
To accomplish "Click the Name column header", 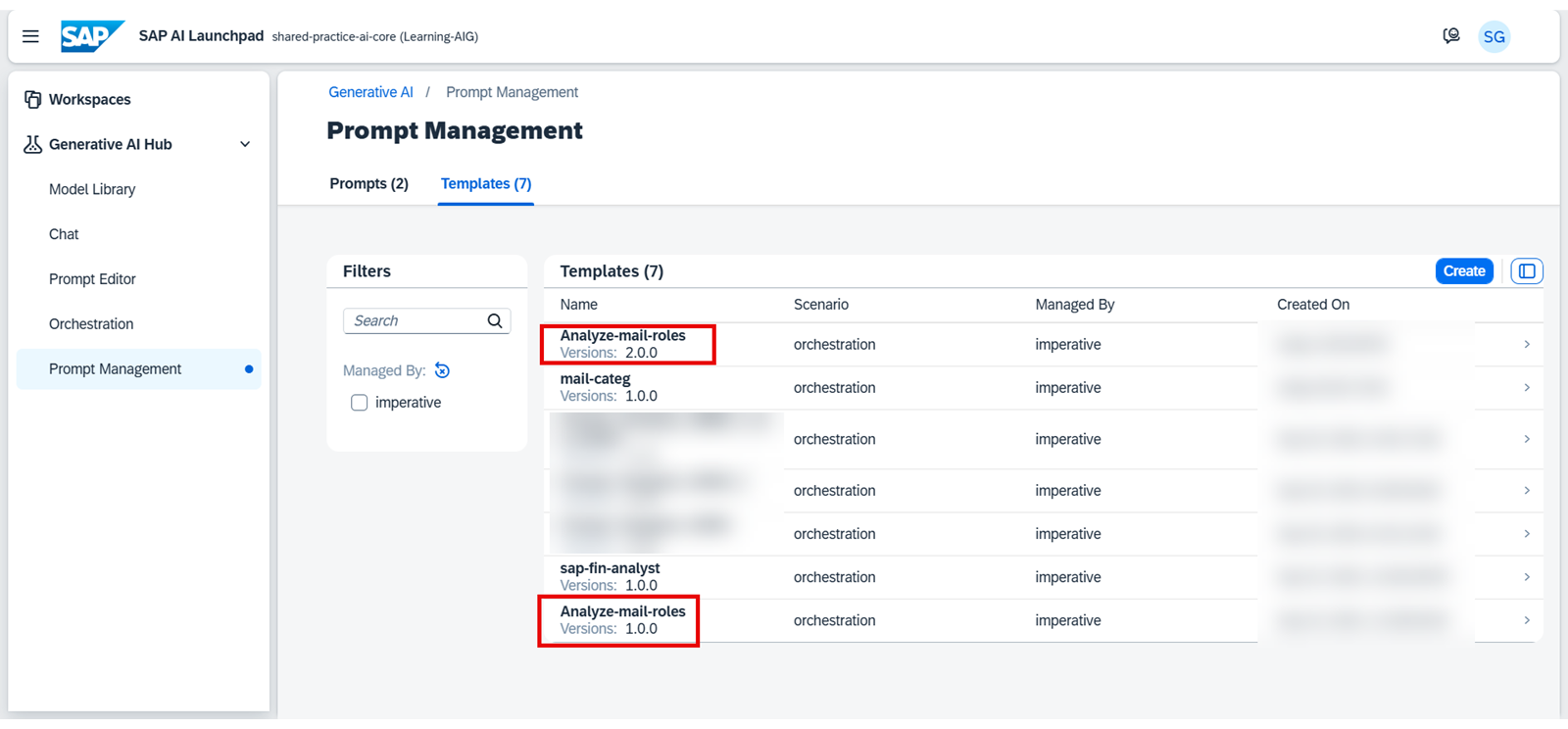I will (578, 305).
